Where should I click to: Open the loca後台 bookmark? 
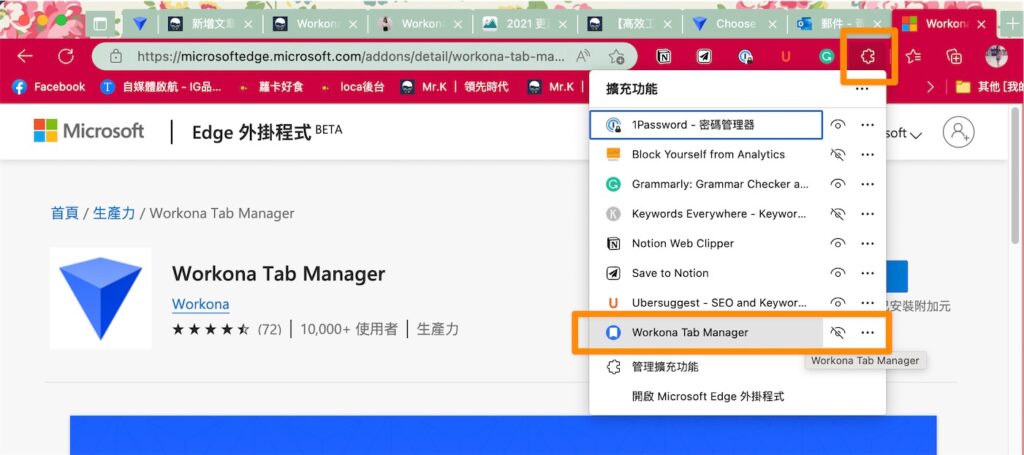point(353,87)
